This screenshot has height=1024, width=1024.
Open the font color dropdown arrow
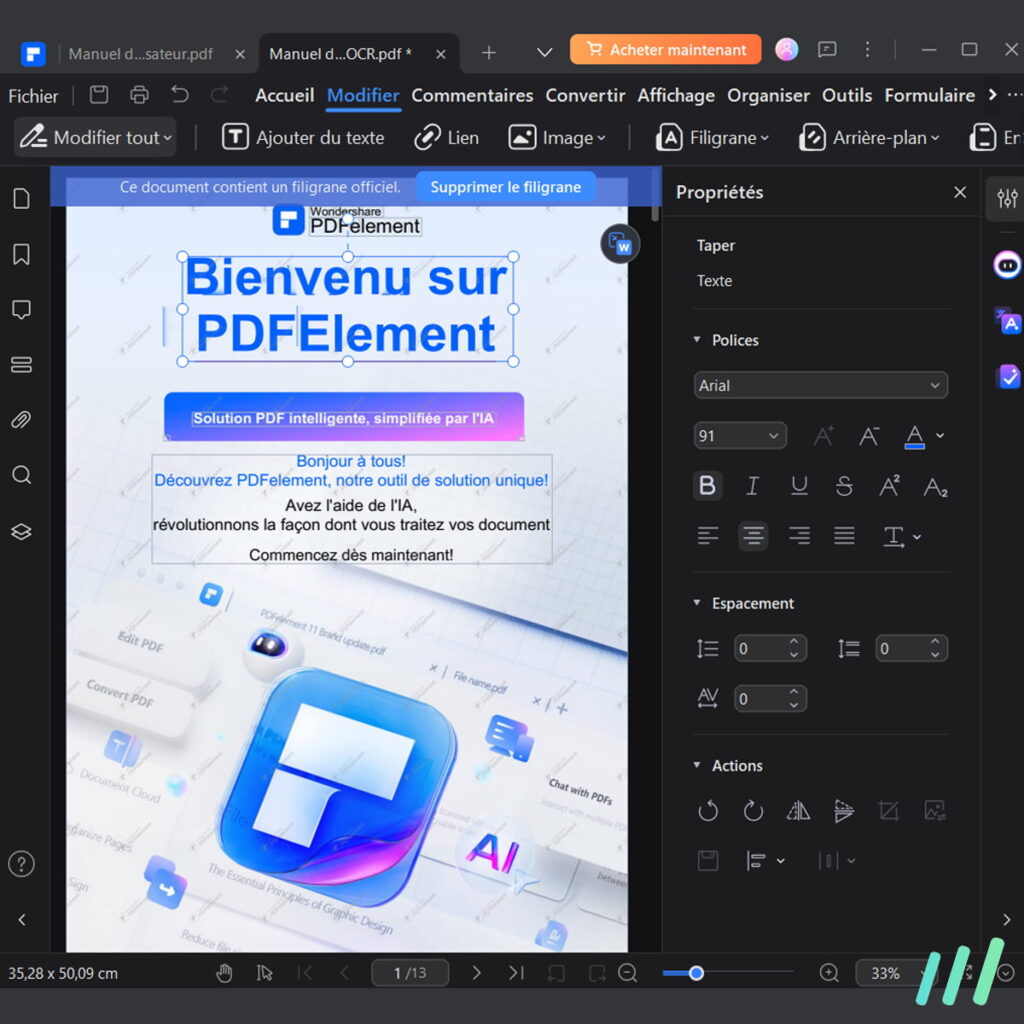pyautogui.click(x=940, y=436)
